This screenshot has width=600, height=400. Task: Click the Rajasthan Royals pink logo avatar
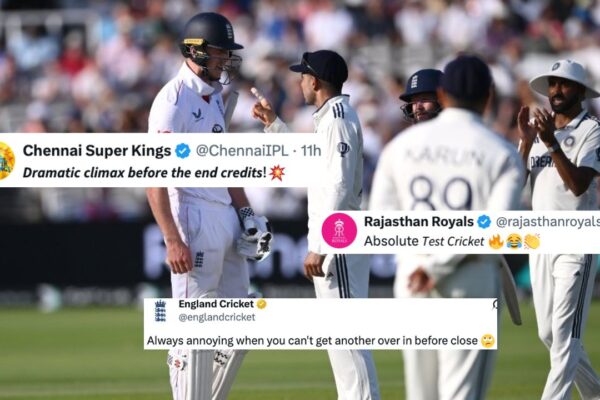(339, 230)
